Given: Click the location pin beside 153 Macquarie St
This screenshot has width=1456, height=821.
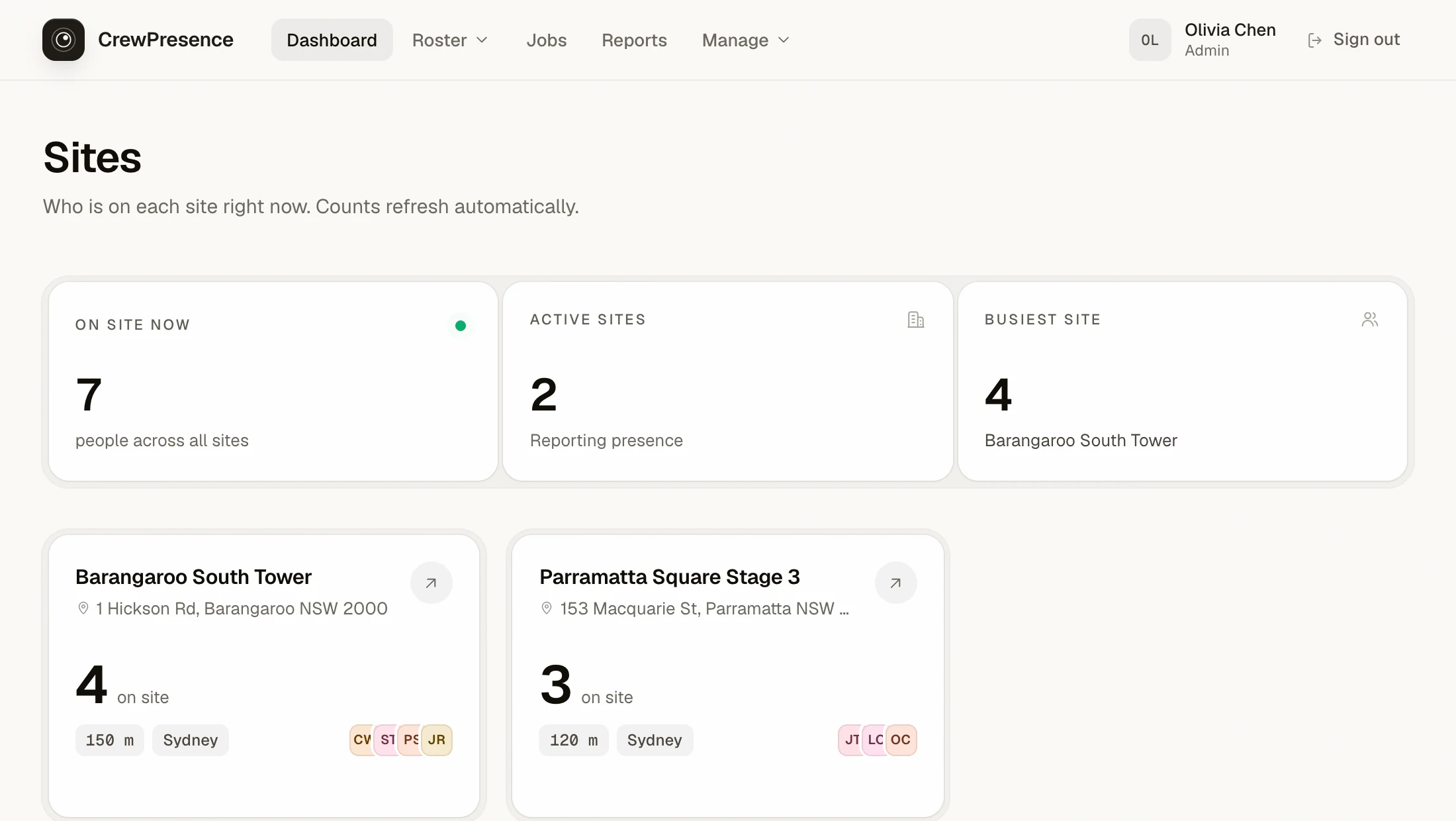Looking at the screenshot, I should 547,608.
